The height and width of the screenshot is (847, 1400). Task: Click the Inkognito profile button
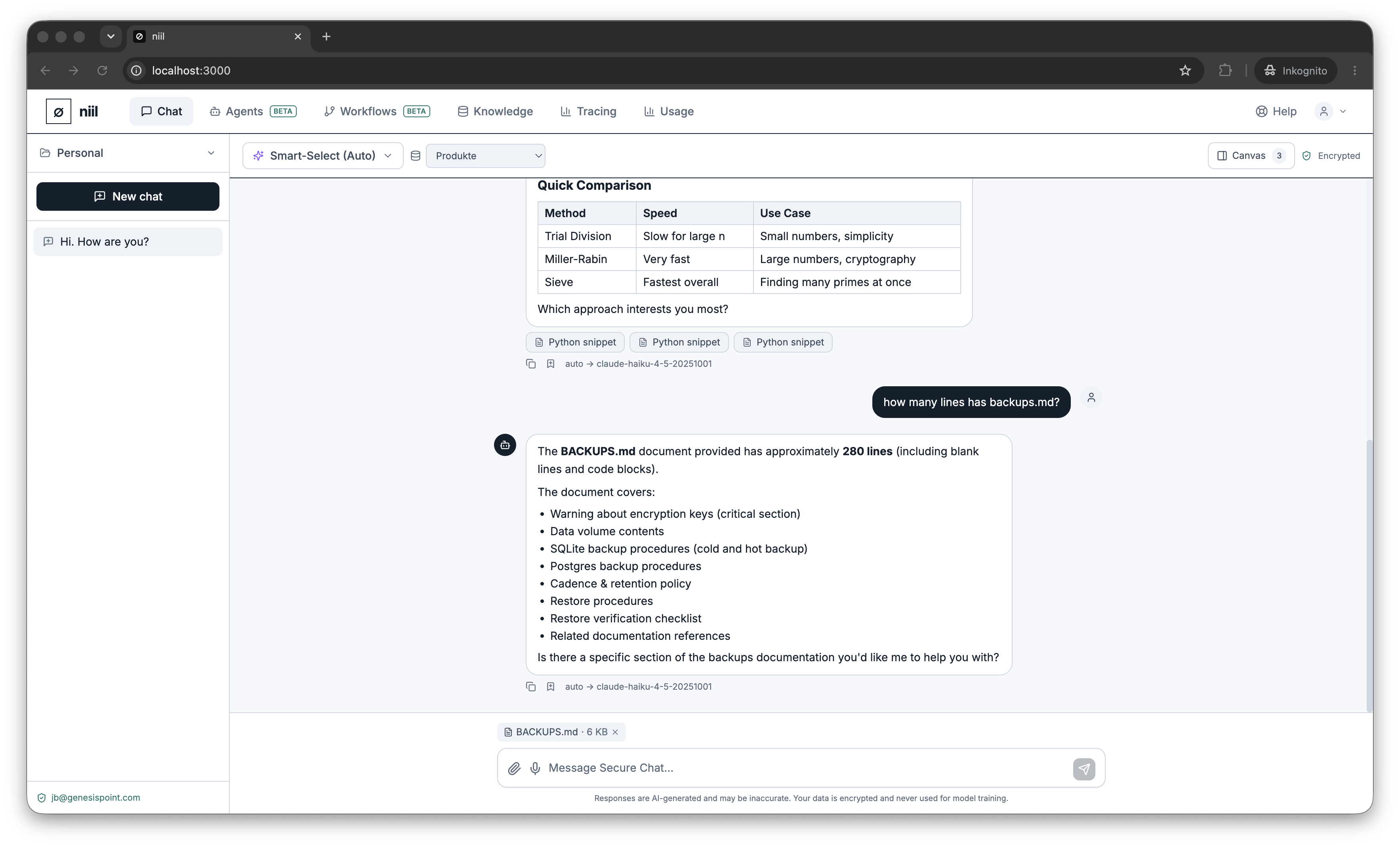pyautogui.click(x=1295, y=71)
